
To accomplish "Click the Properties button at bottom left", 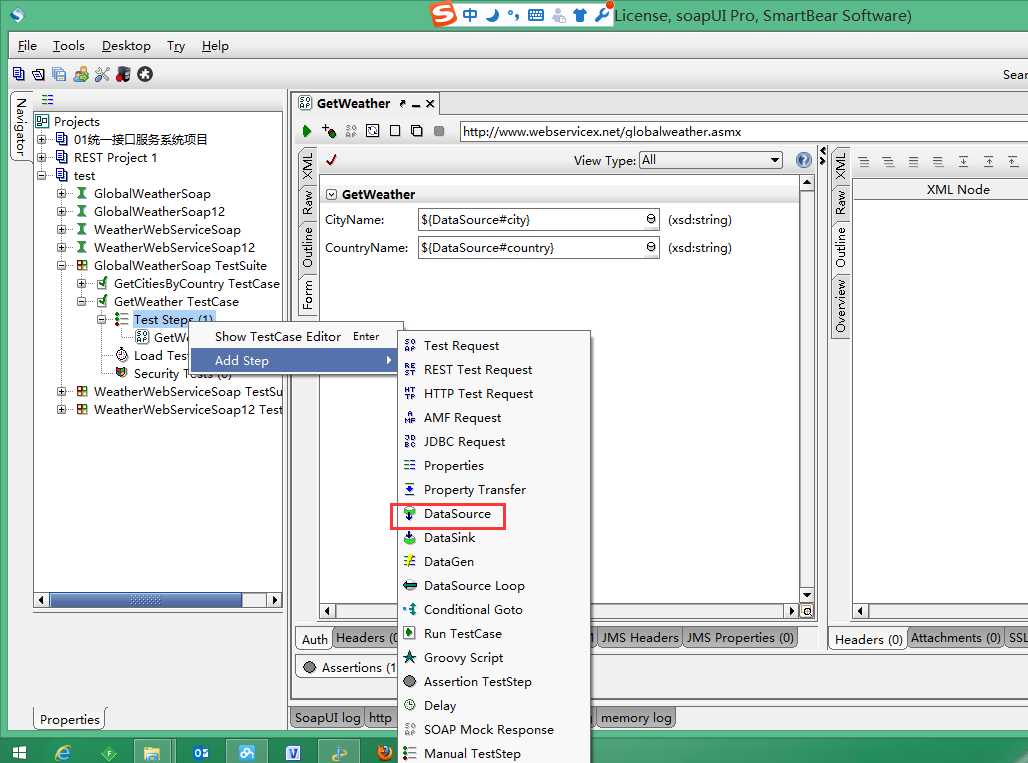I will [x=69, y=719].
